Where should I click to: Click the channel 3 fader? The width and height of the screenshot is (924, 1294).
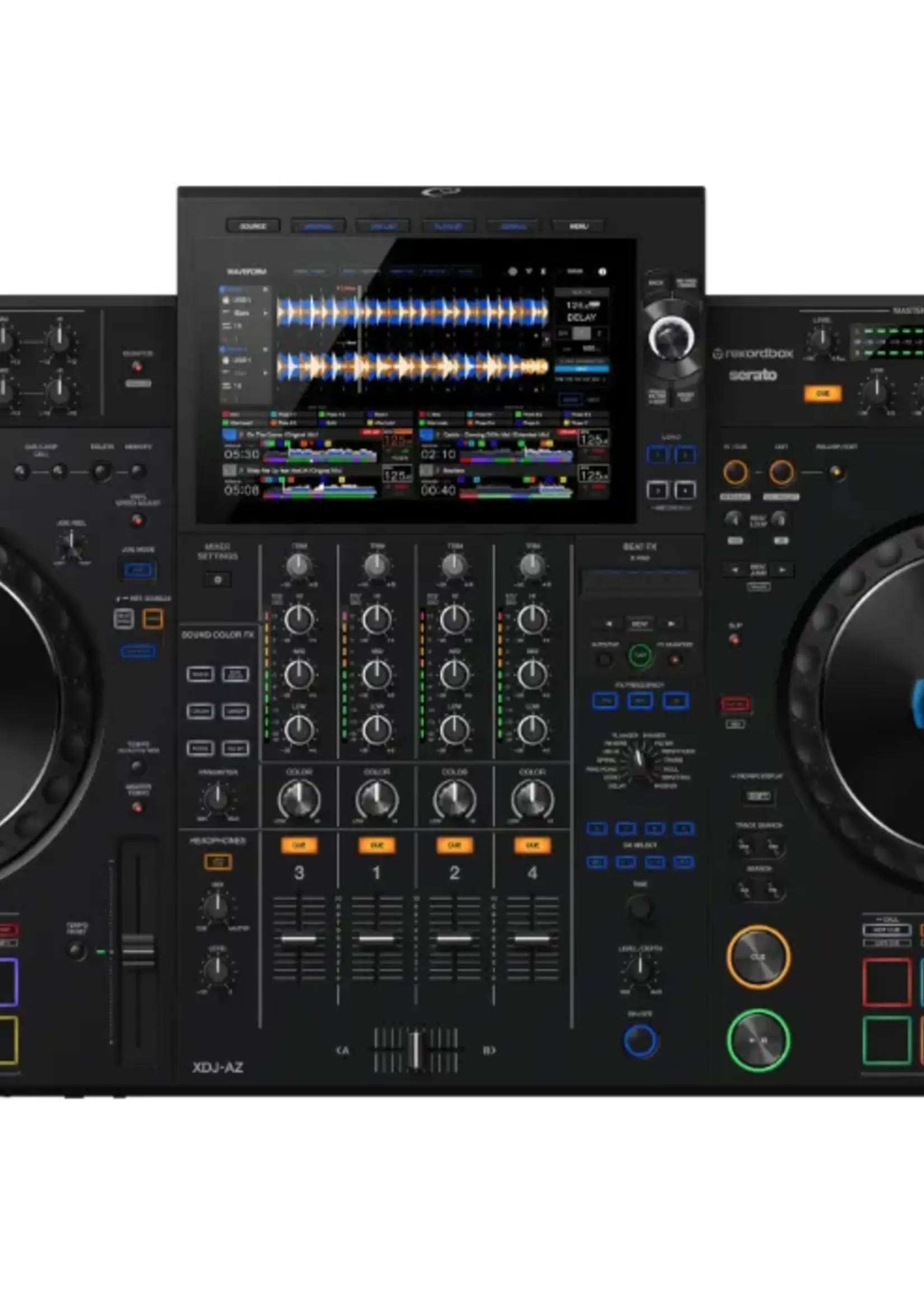(299, 939)
